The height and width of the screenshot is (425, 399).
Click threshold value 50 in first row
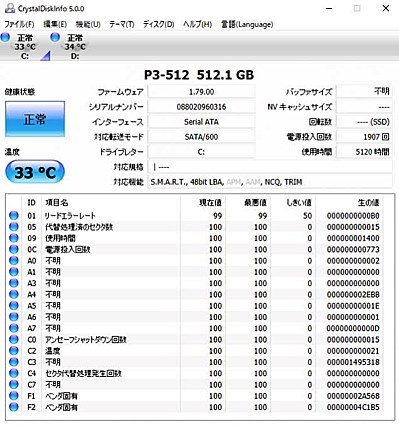[x=307, y=216]
